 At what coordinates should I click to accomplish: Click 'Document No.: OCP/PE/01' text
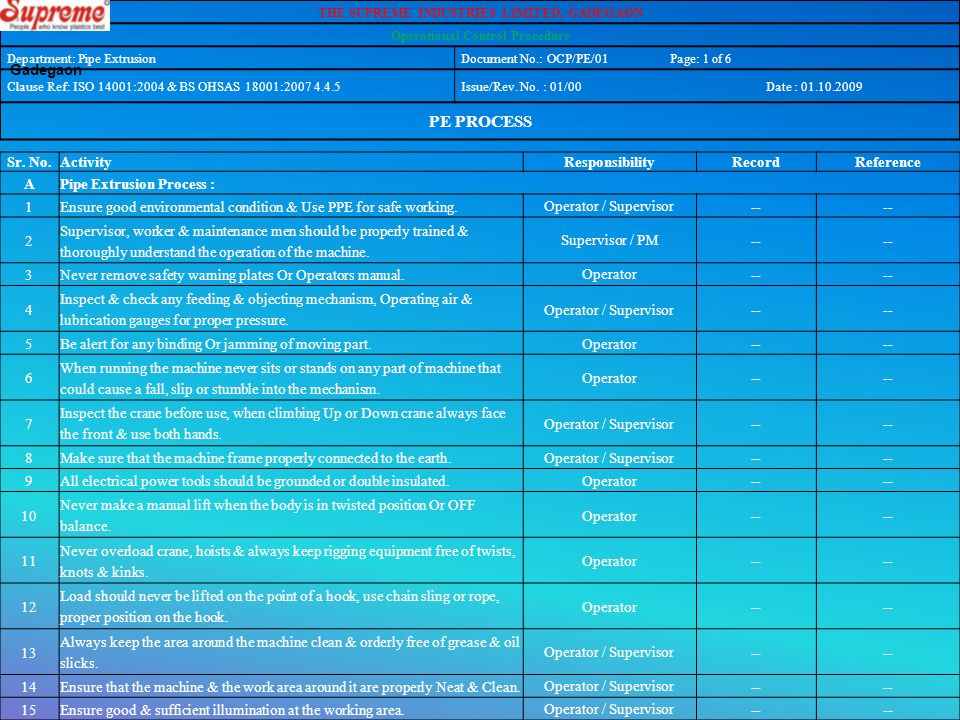click(534, 59)
